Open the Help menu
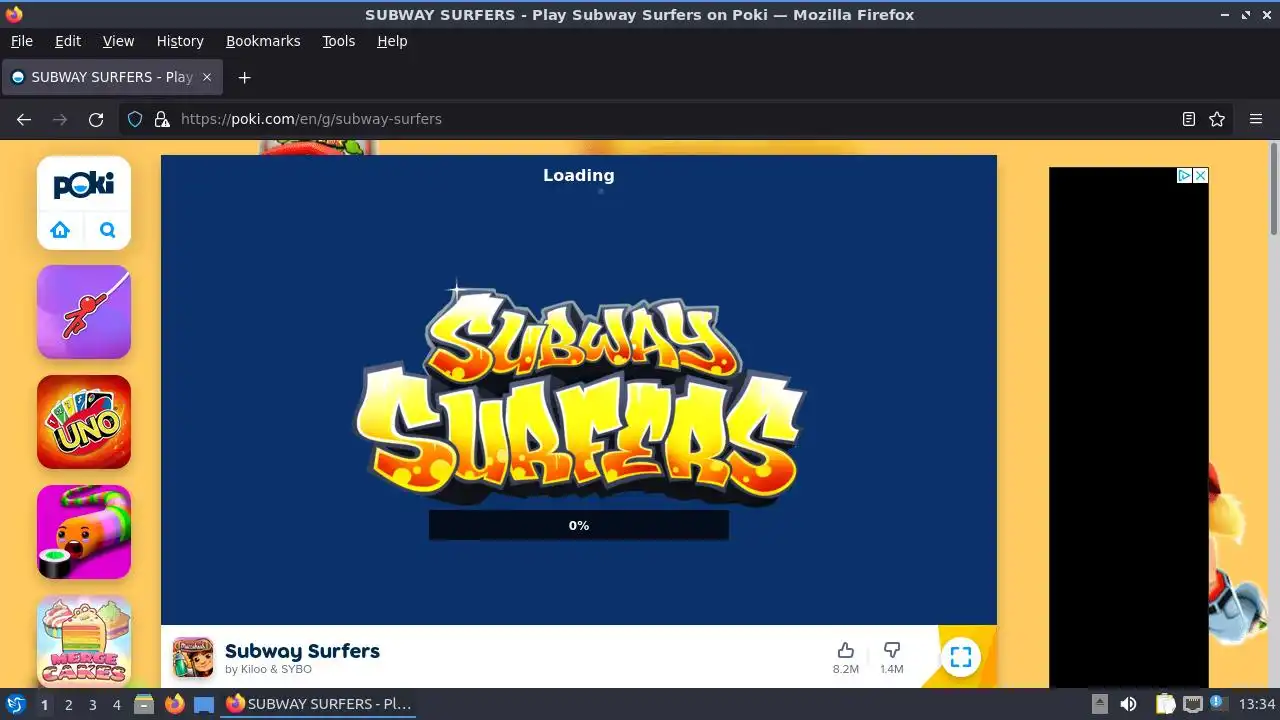Image resolution: width=1280 pixels, height=720 pixels. 392,41
